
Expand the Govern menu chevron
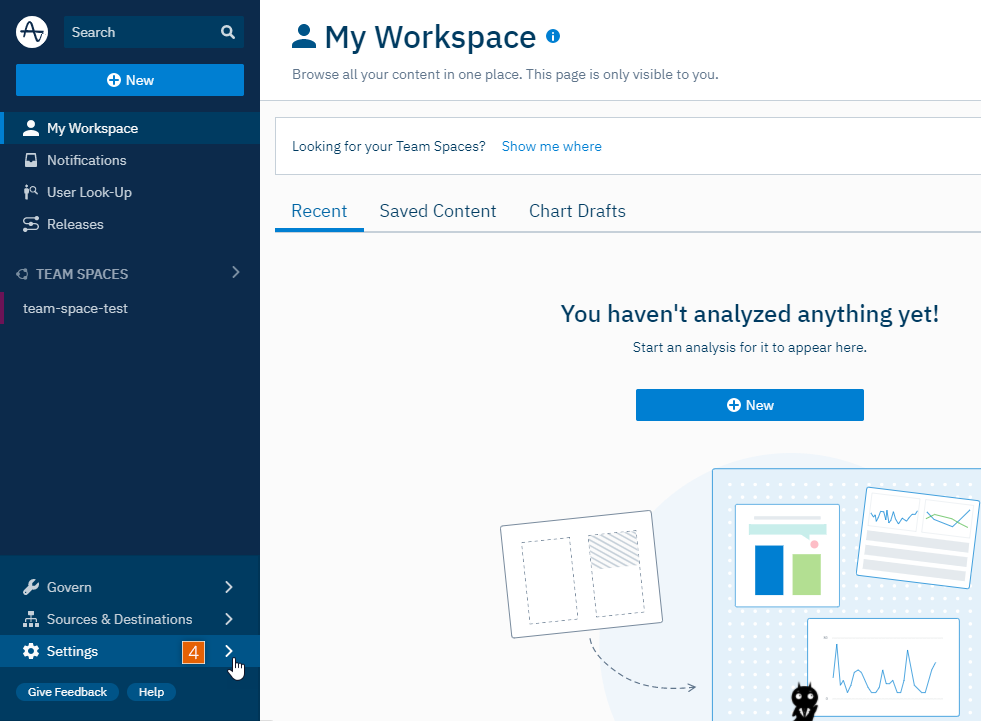click(228, 587)
